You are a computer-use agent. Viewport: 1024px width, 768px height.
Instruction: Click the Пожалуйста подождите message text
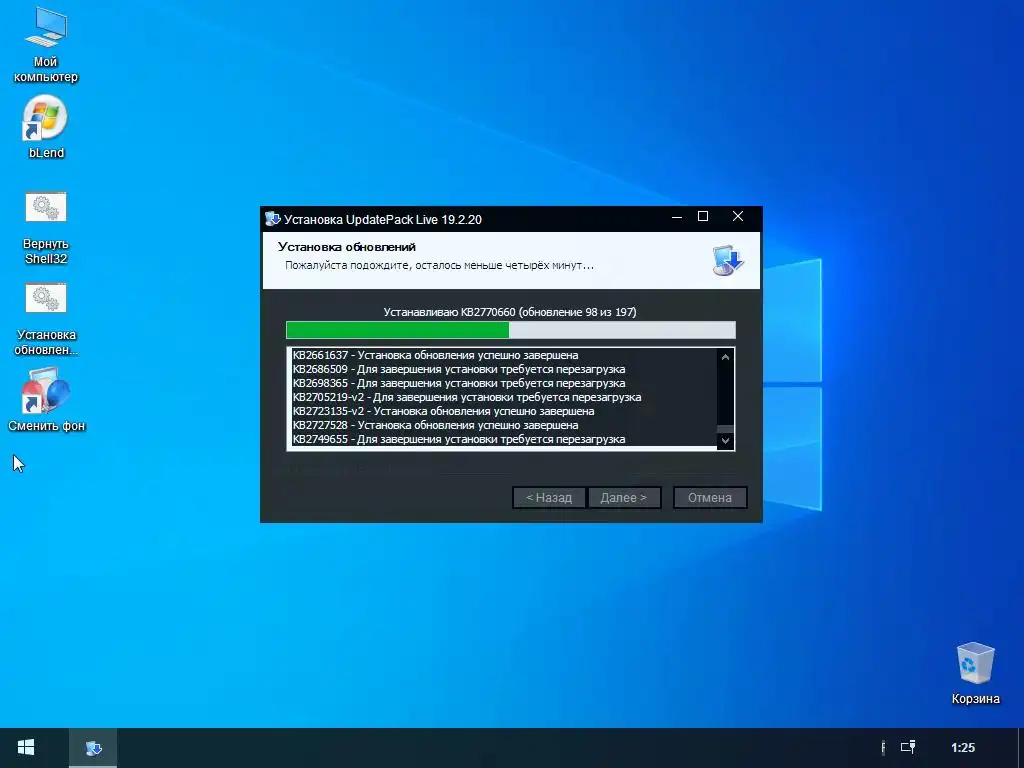point(440,266)
